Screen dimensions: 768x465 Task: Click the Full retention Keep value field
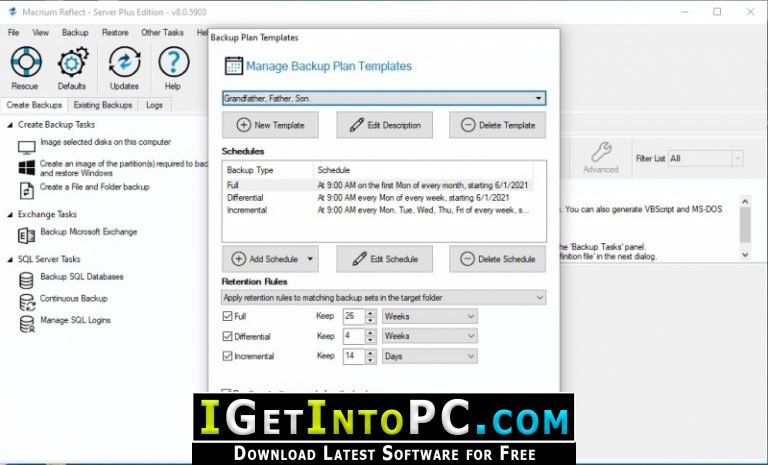pos(354,316)
